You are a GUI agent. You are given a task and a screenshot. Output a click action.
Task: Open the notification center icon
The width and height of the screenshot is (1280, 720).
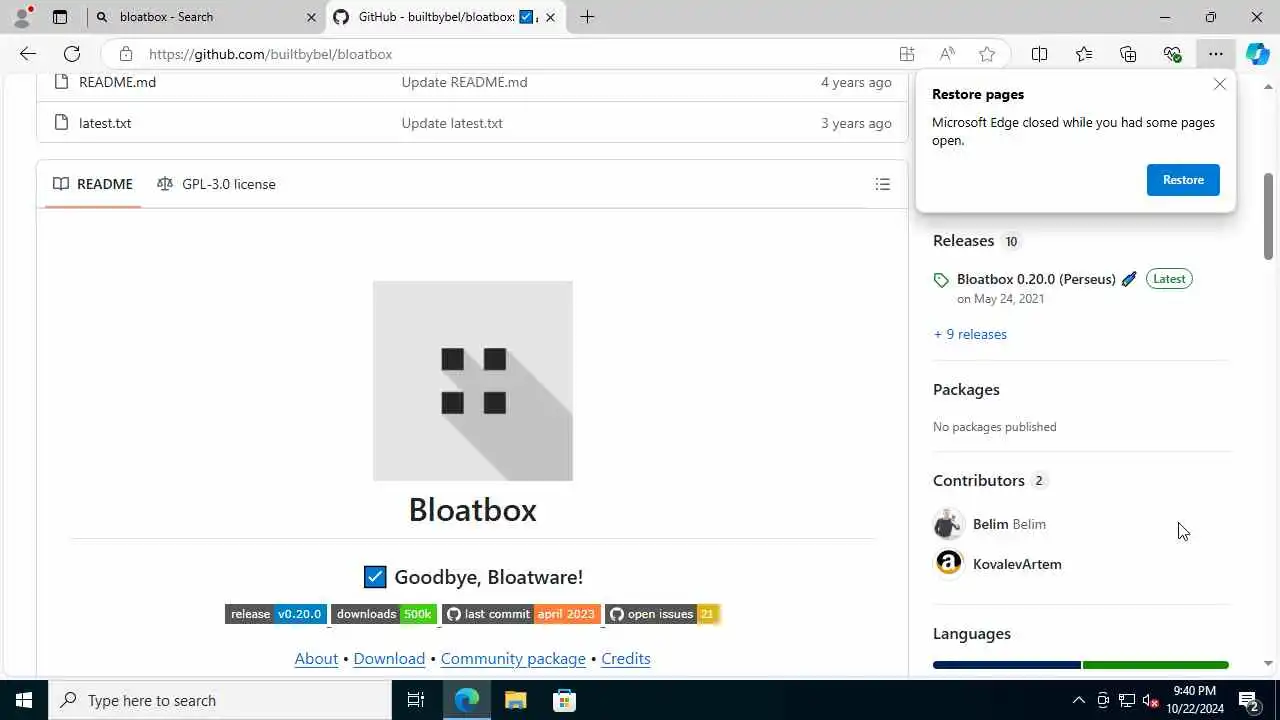tap(1248, 700)
